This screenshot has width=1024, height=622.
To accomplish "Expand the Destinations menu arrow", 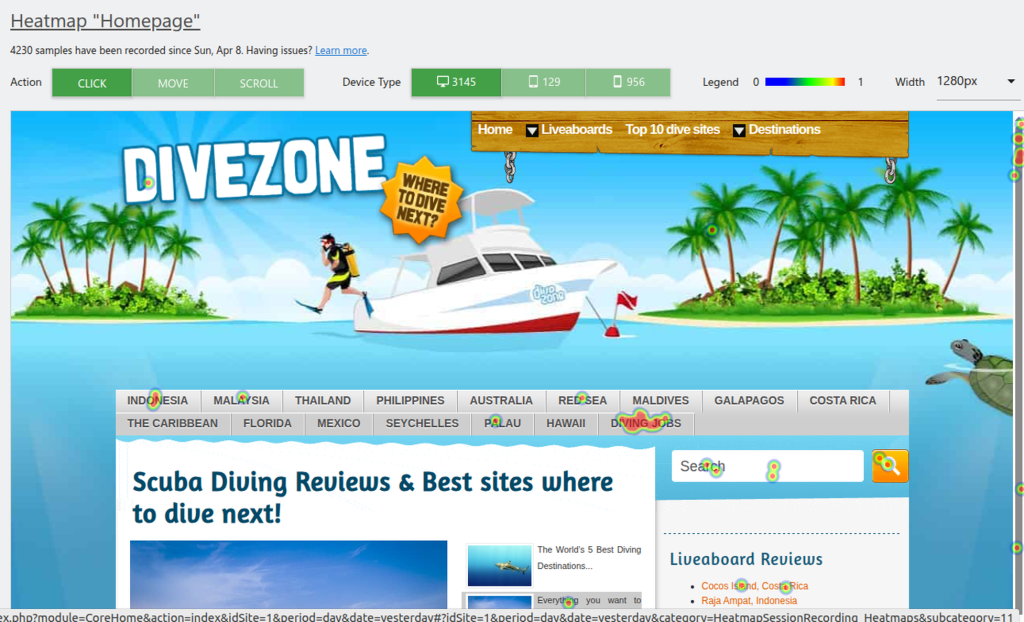I will 739,130.
